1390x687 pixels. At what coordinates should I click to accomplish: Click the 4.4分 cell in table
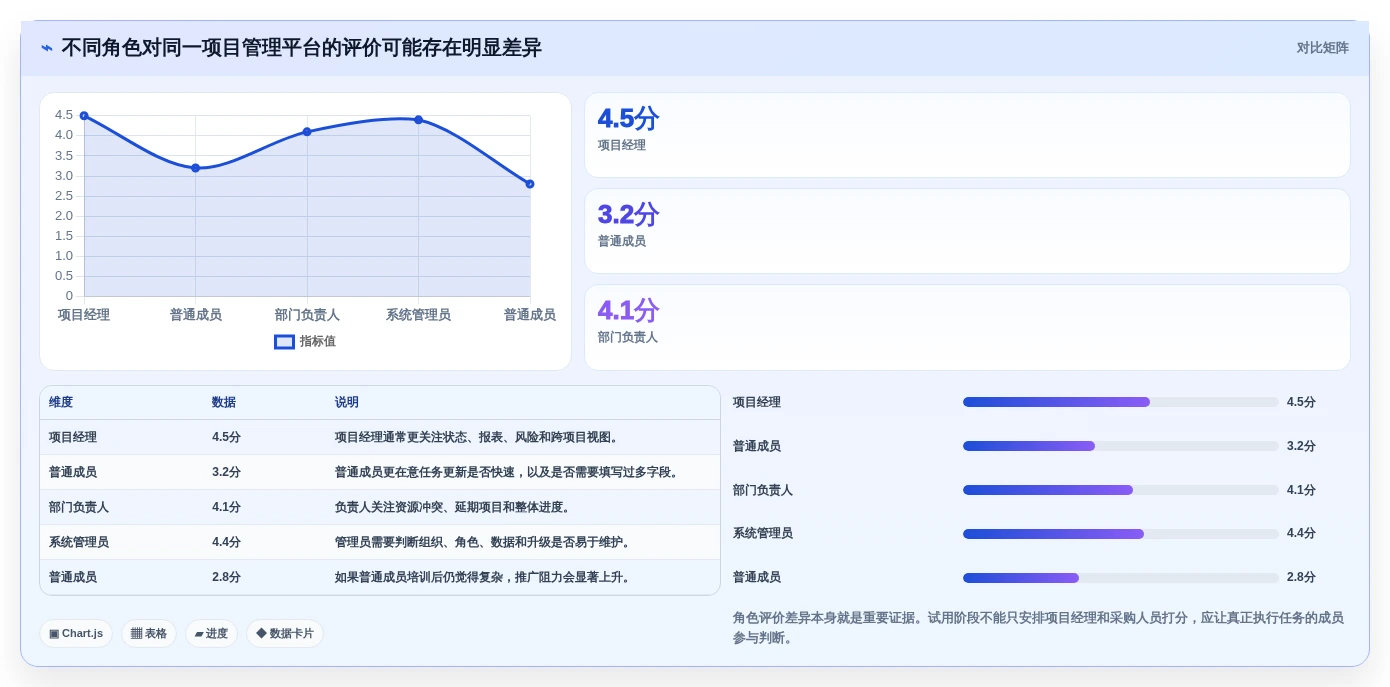226,543
